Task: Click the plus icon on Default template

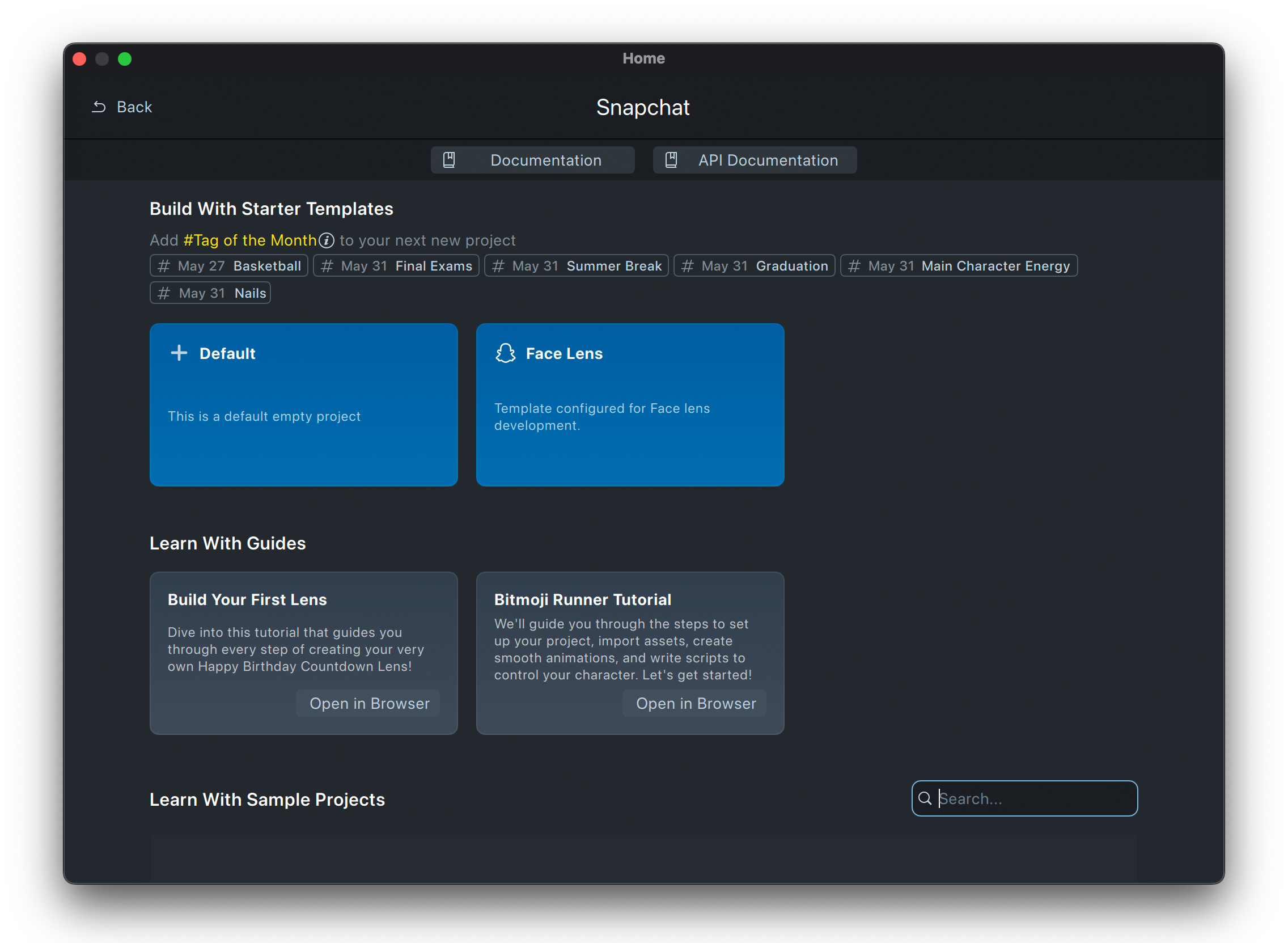Action: coord(179,353)
